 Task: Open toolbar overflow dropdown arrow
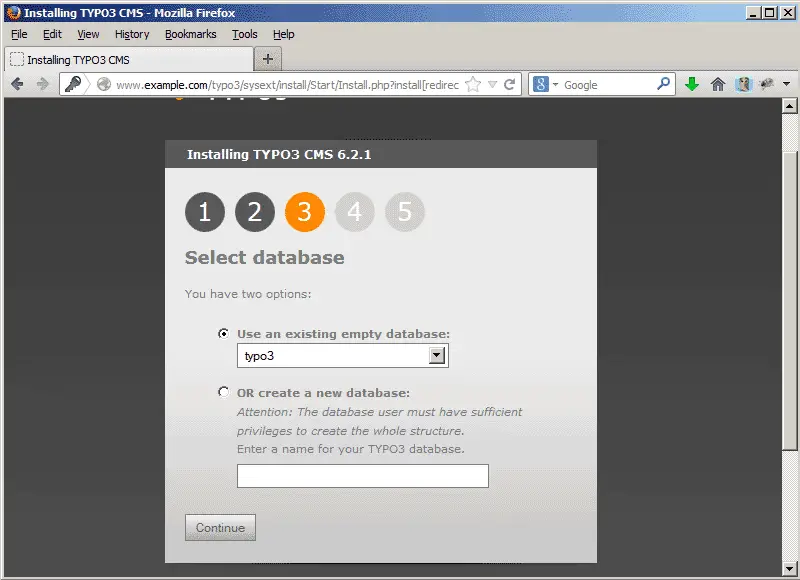click(x=787, y=84)
